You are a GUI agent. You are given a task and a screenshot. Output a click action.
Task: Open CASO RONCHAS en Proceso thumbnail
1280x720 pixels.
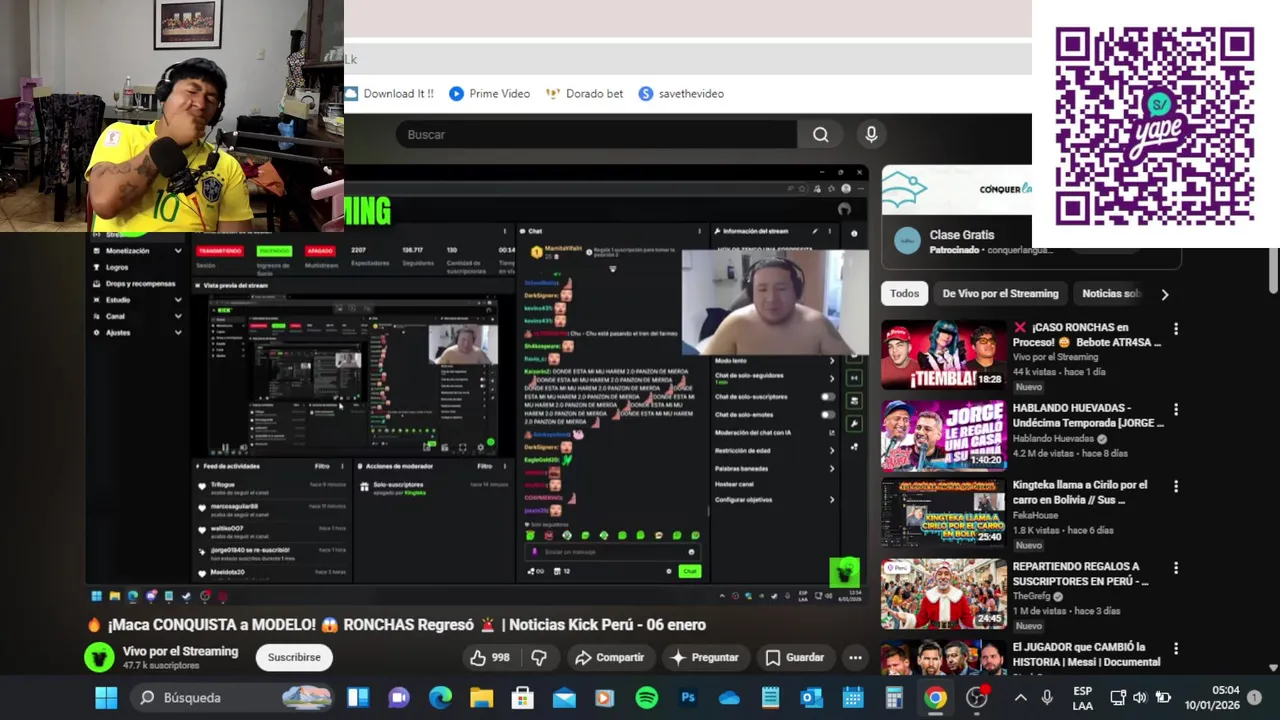(943, 354)
